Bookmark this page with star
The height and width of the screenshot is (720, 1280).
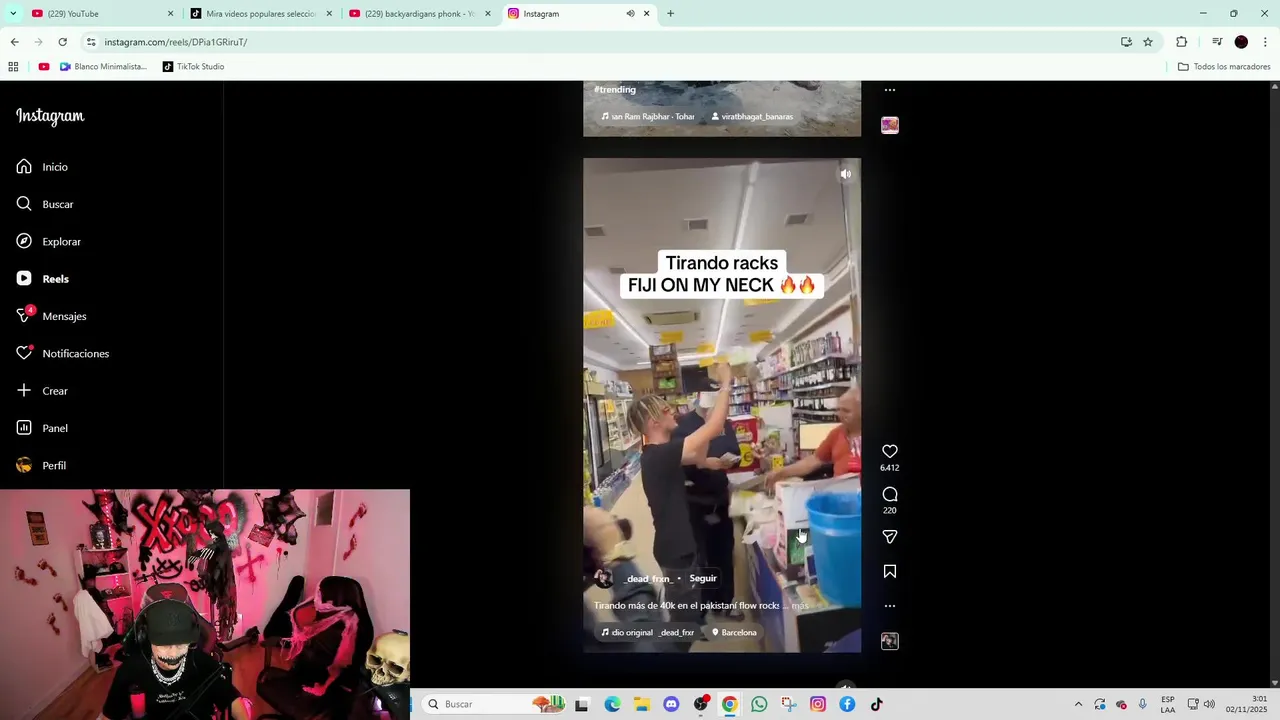[x=1148, y=42]
